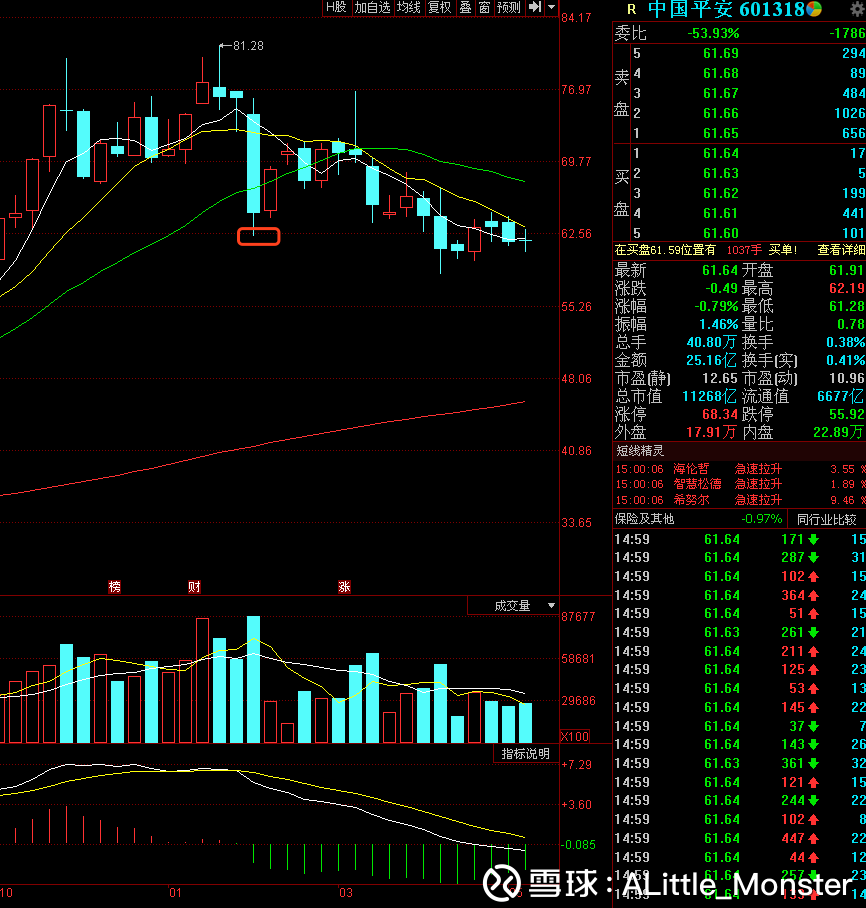The height and width of the screenshot is (908, 866).
Task: Click the 保险及其他 sector label
Action: pos(644,519)
